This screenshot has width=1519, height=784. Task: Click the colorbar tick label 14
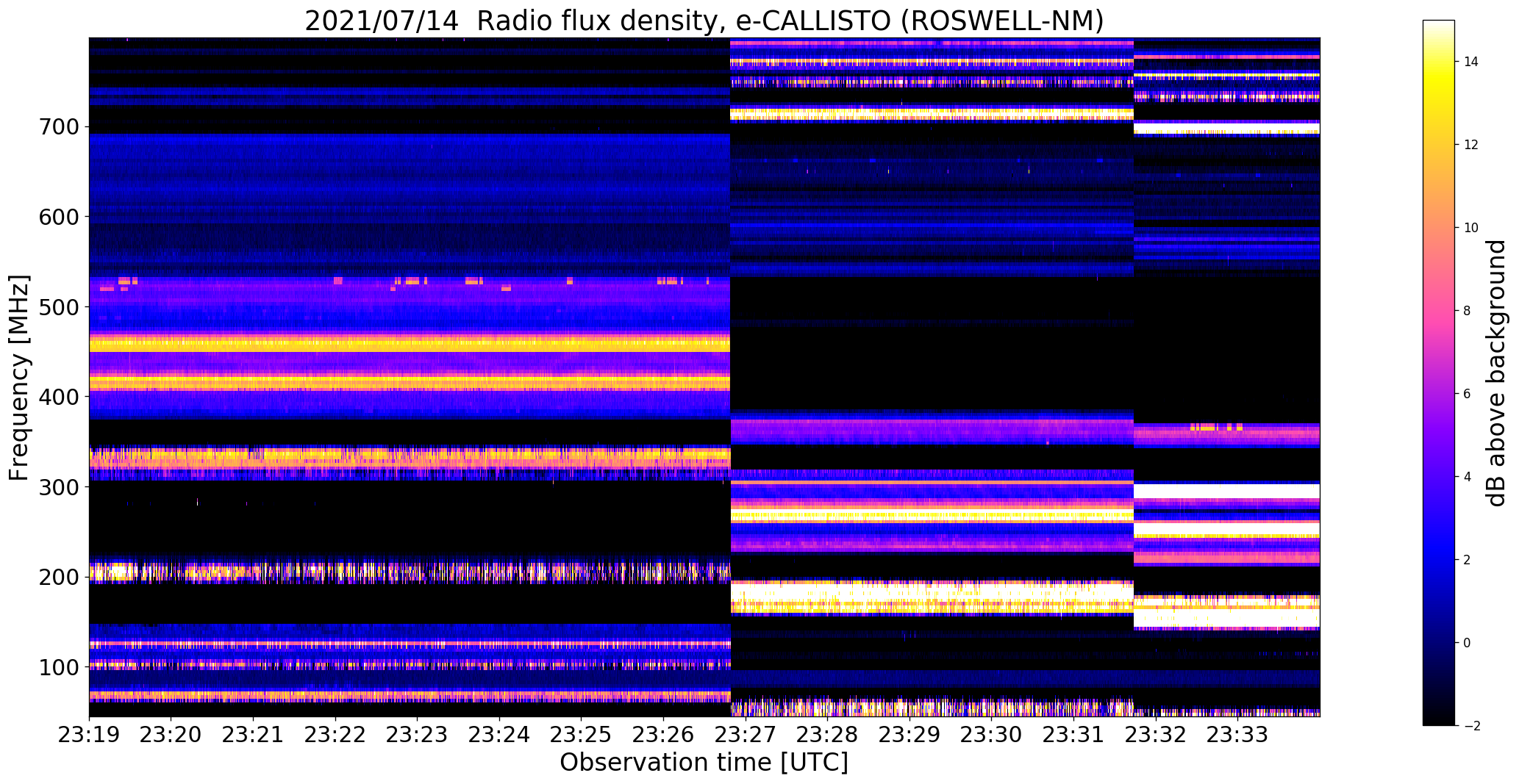coord(1471,62)
